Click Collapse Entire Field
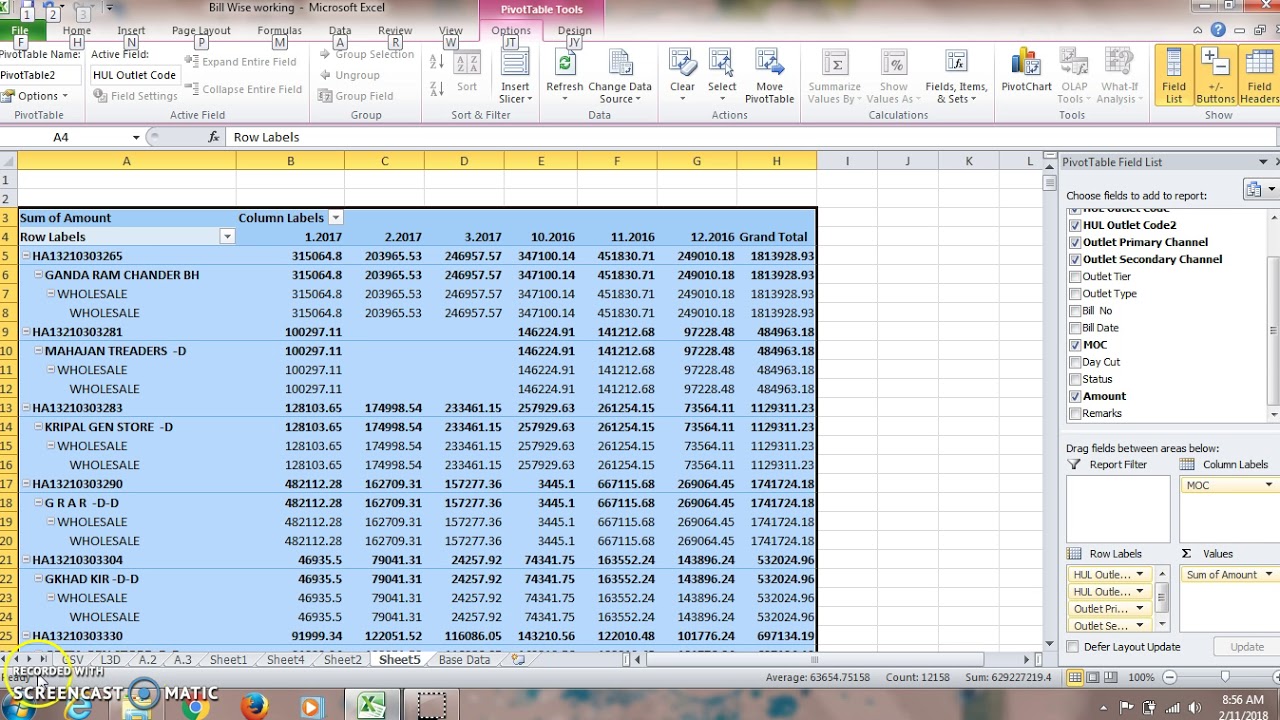 245,89
